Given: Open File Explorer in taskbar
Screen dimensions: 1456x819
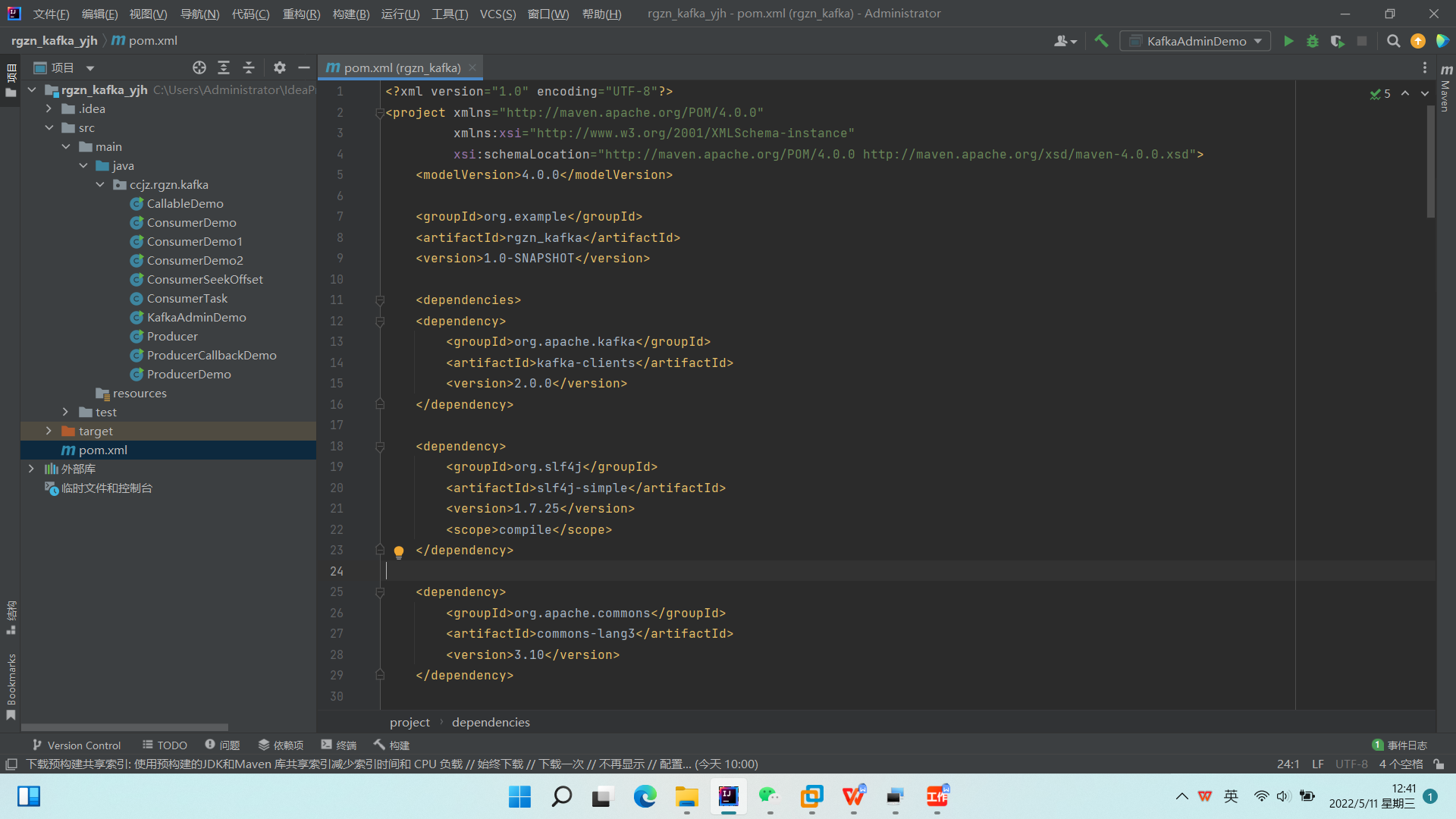Looking at the screenshot, I should (687, 796).
